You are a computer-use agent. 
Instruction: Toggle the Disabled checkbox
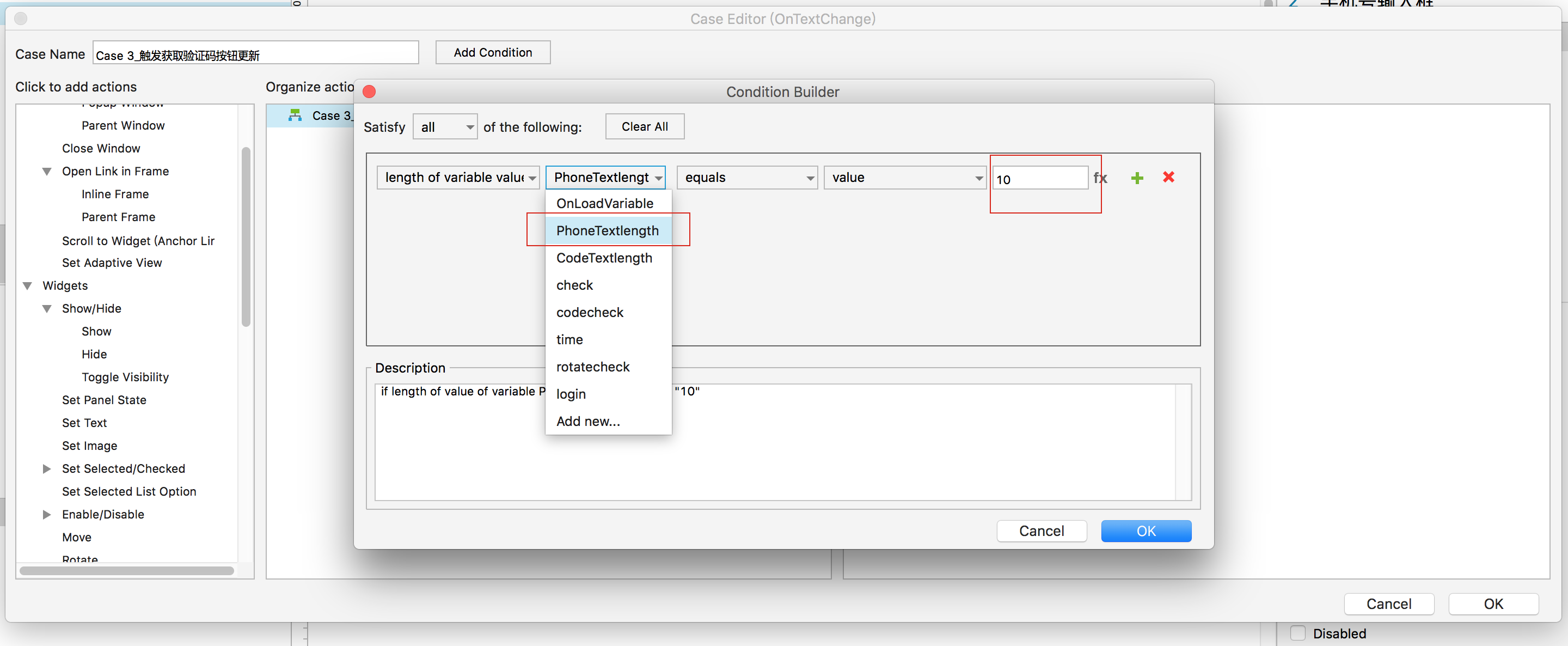tap(1298, 632)
